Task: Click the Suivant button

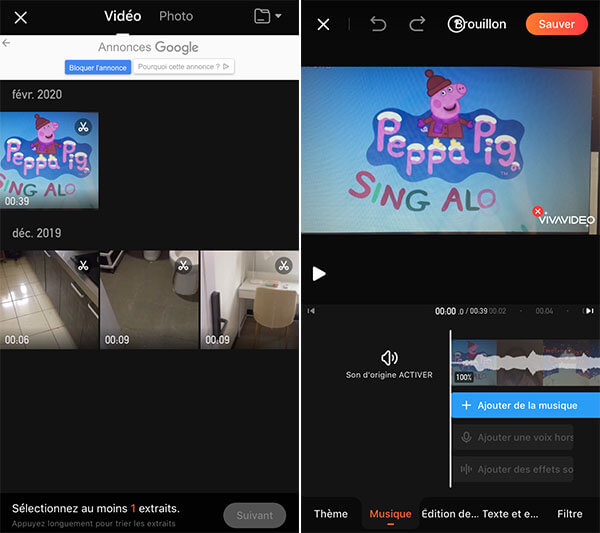Action: 254,515
